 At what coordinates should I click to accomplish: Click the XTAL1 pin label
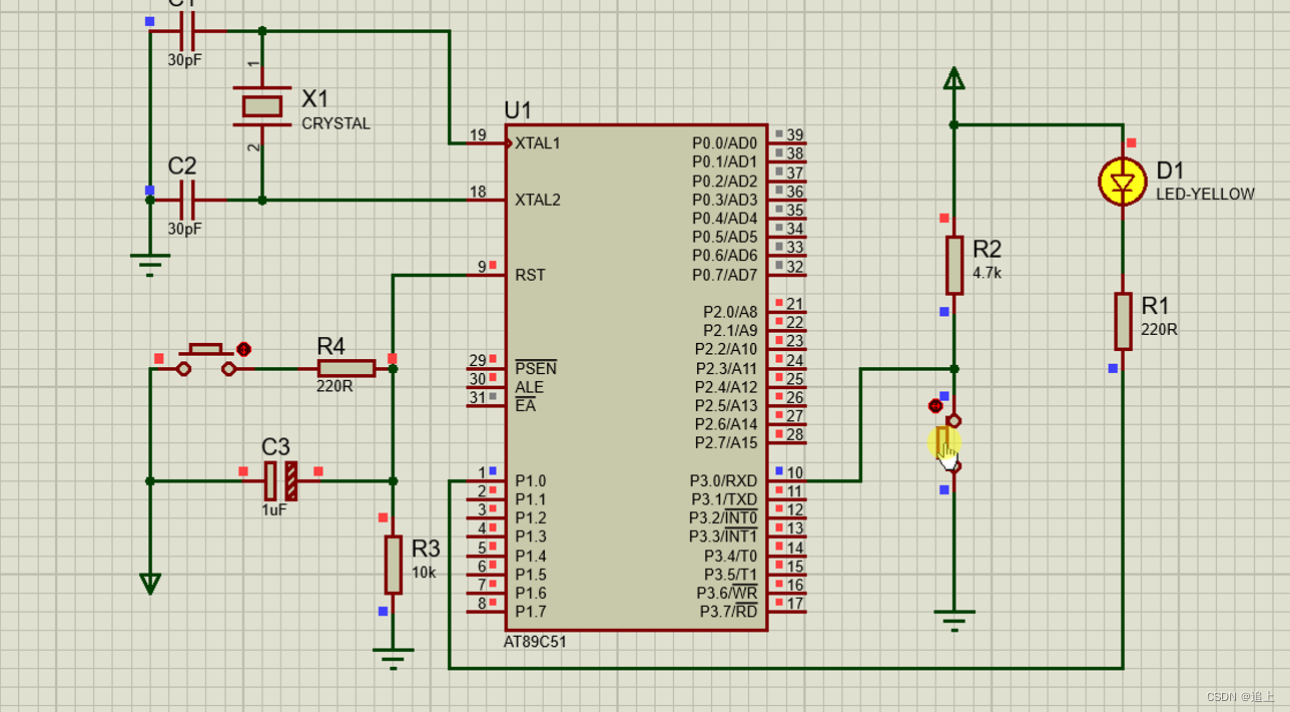pos(538,143)
